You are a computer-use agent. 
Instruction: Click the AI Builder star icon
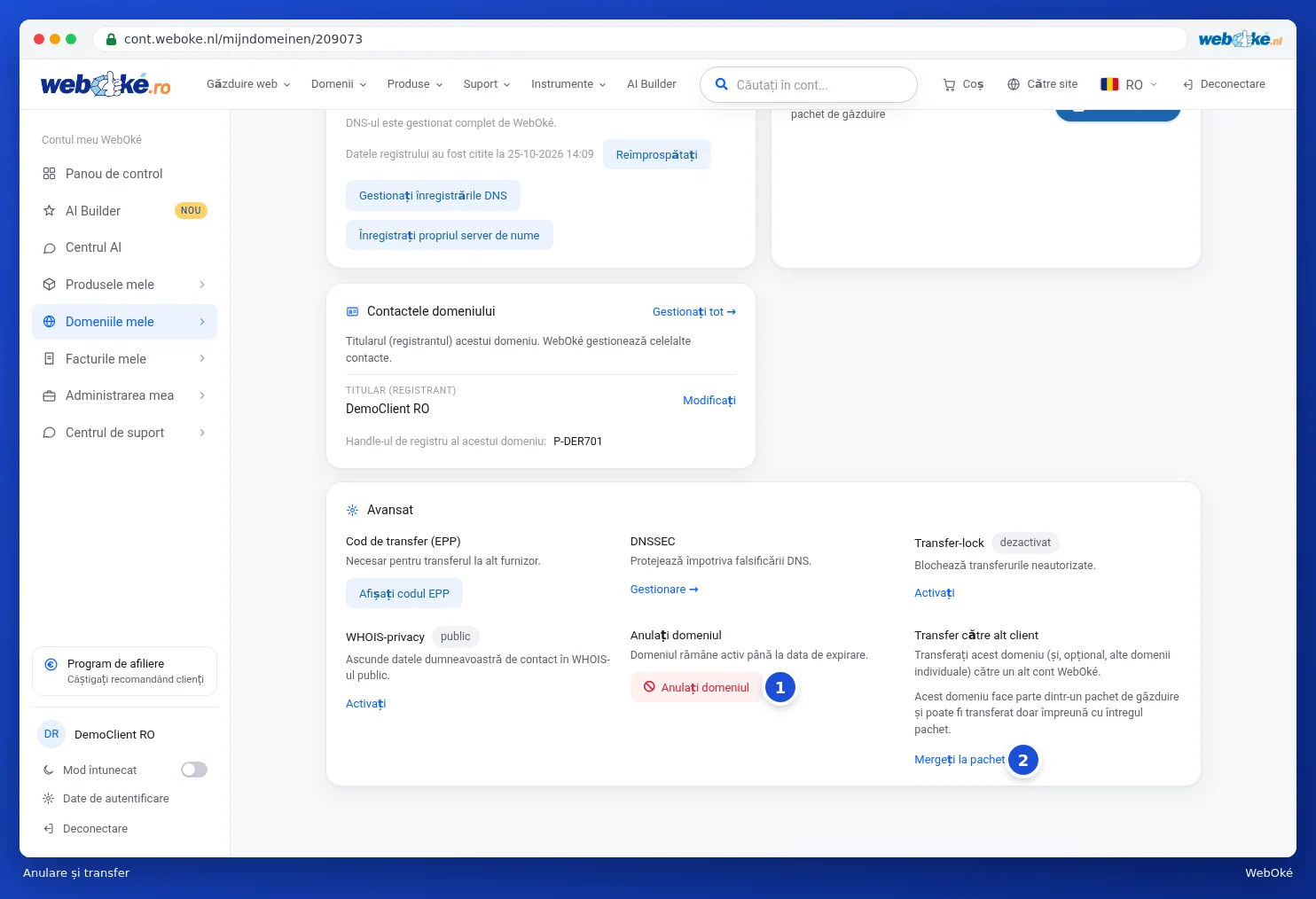(x=50, y=211)
